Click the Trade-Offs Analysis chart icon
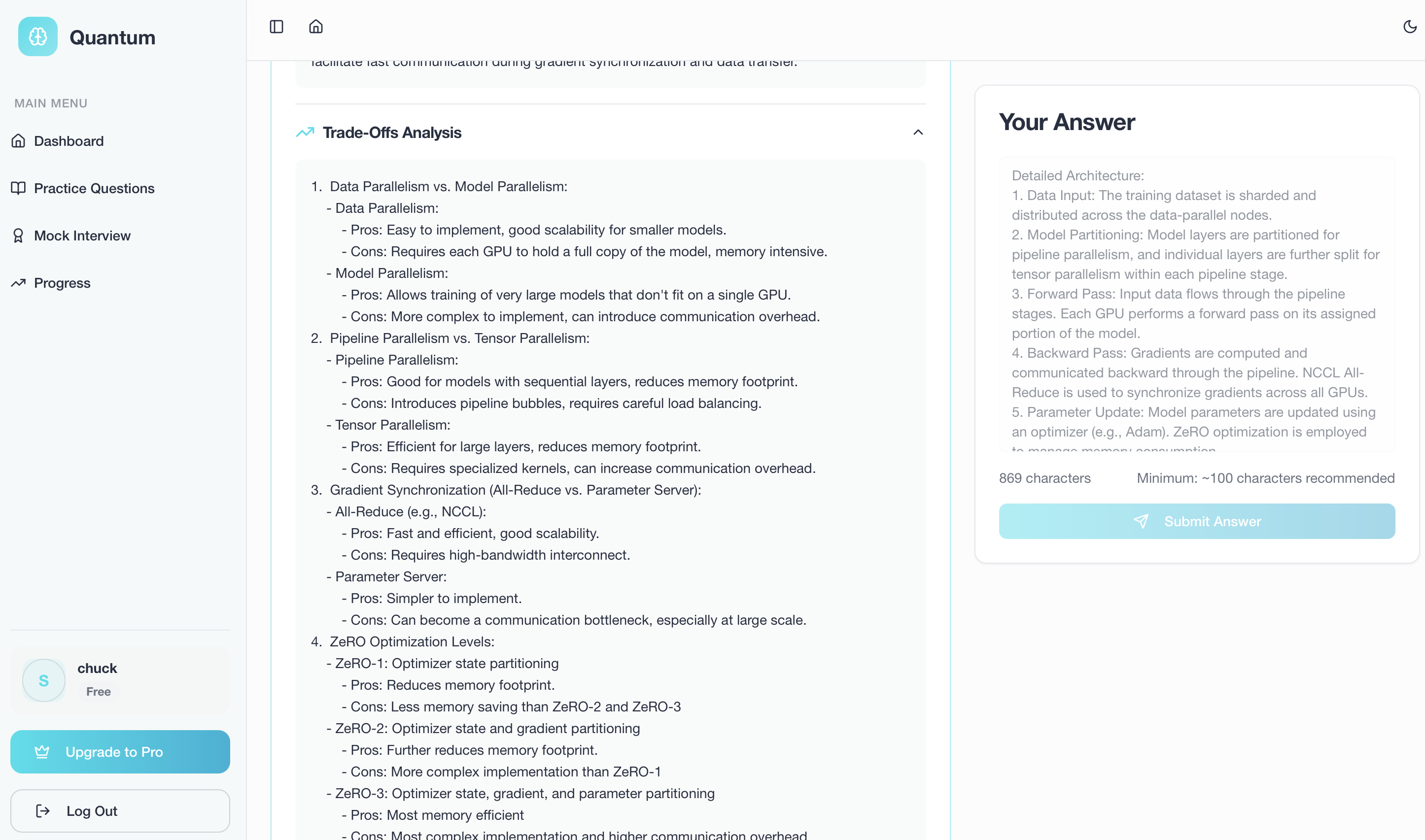The width and height of the screenshot is (1425, 840). [x=305, y=132]
